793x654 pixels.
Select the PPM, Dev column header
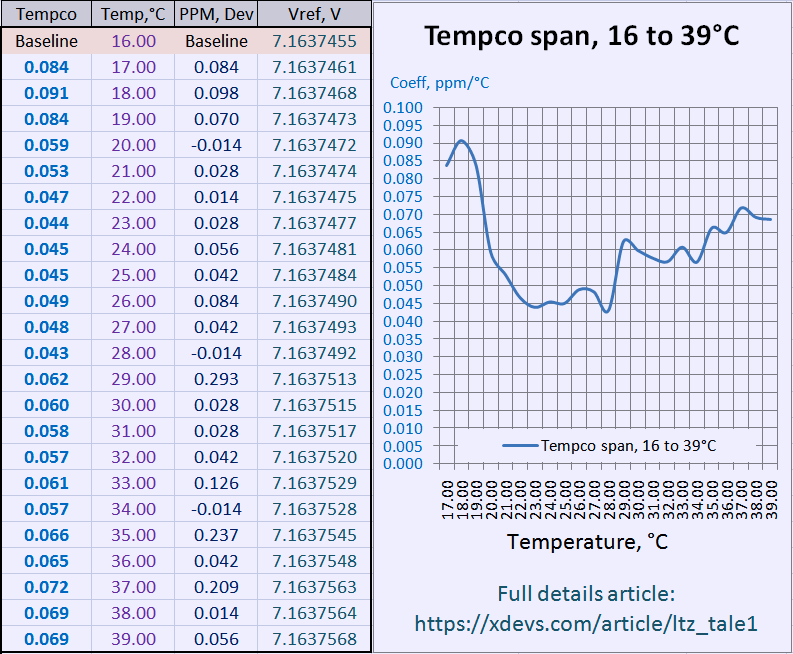pyautogui.click(x=216, y=14)
